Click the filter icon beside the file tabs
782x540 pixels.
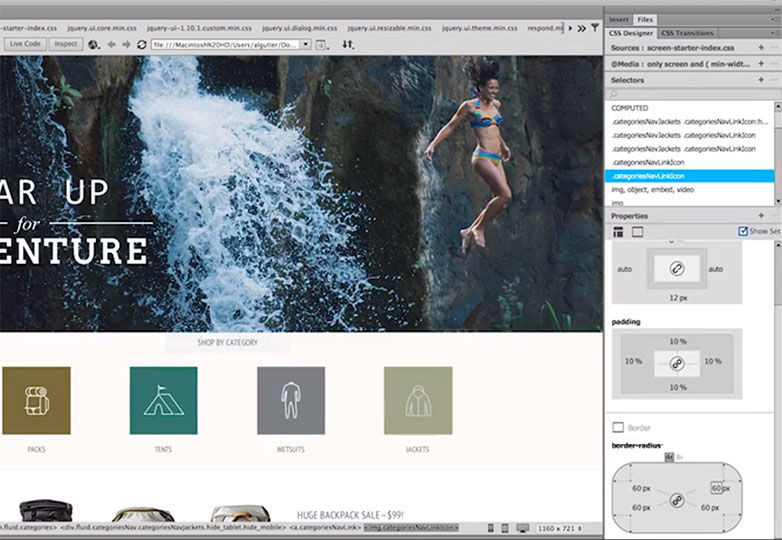point(594,28)
